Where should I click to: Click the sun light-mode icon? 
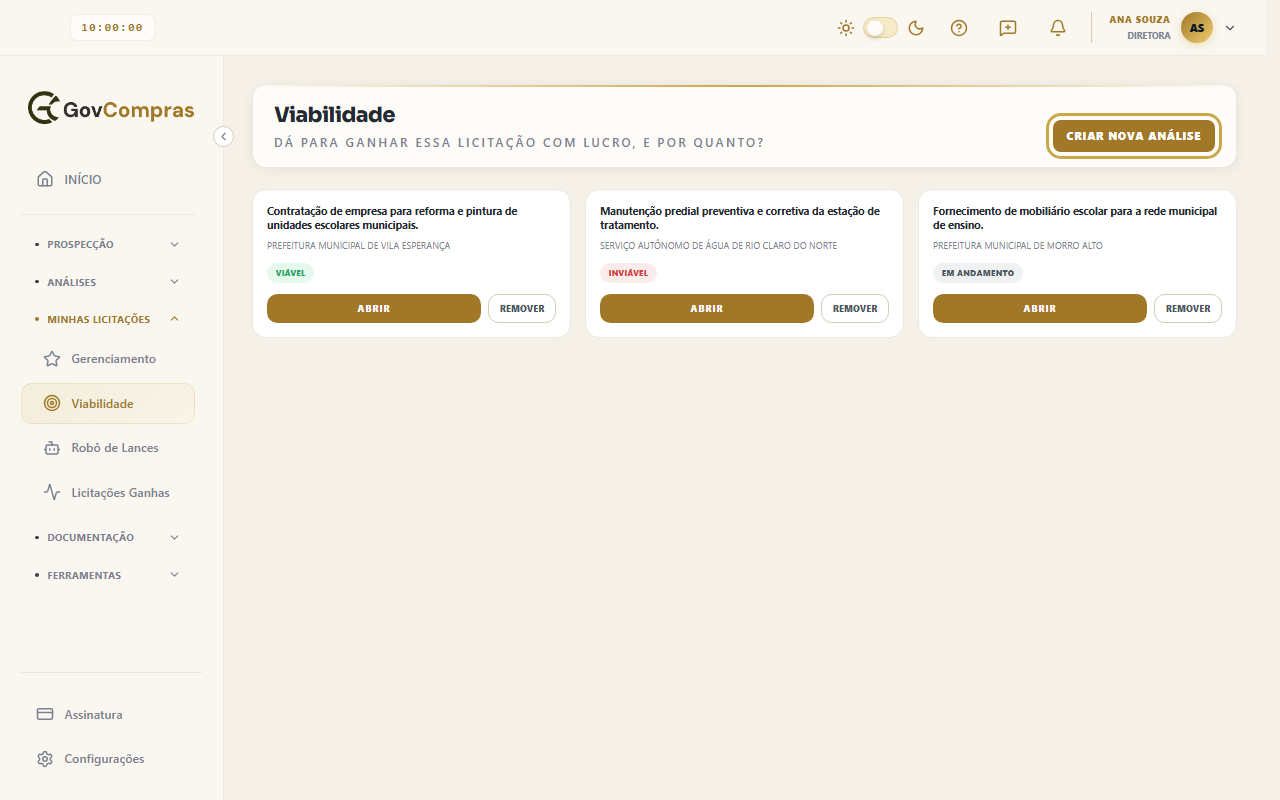[846, 28]
